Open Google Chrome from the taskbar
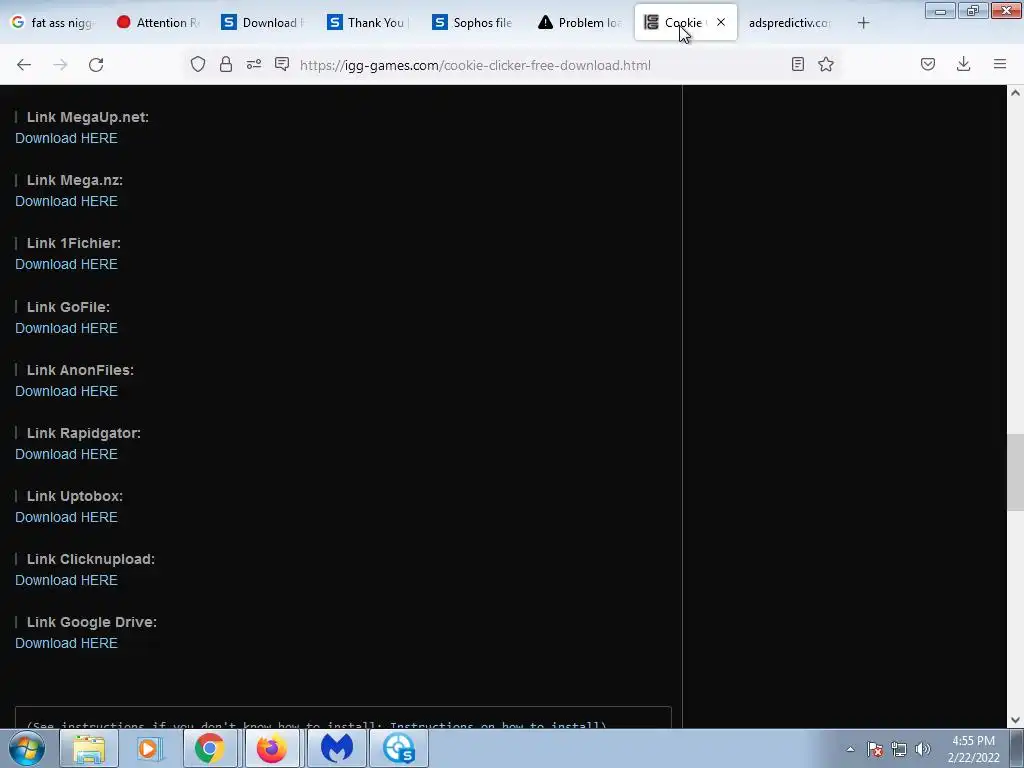 click(210, 748)
